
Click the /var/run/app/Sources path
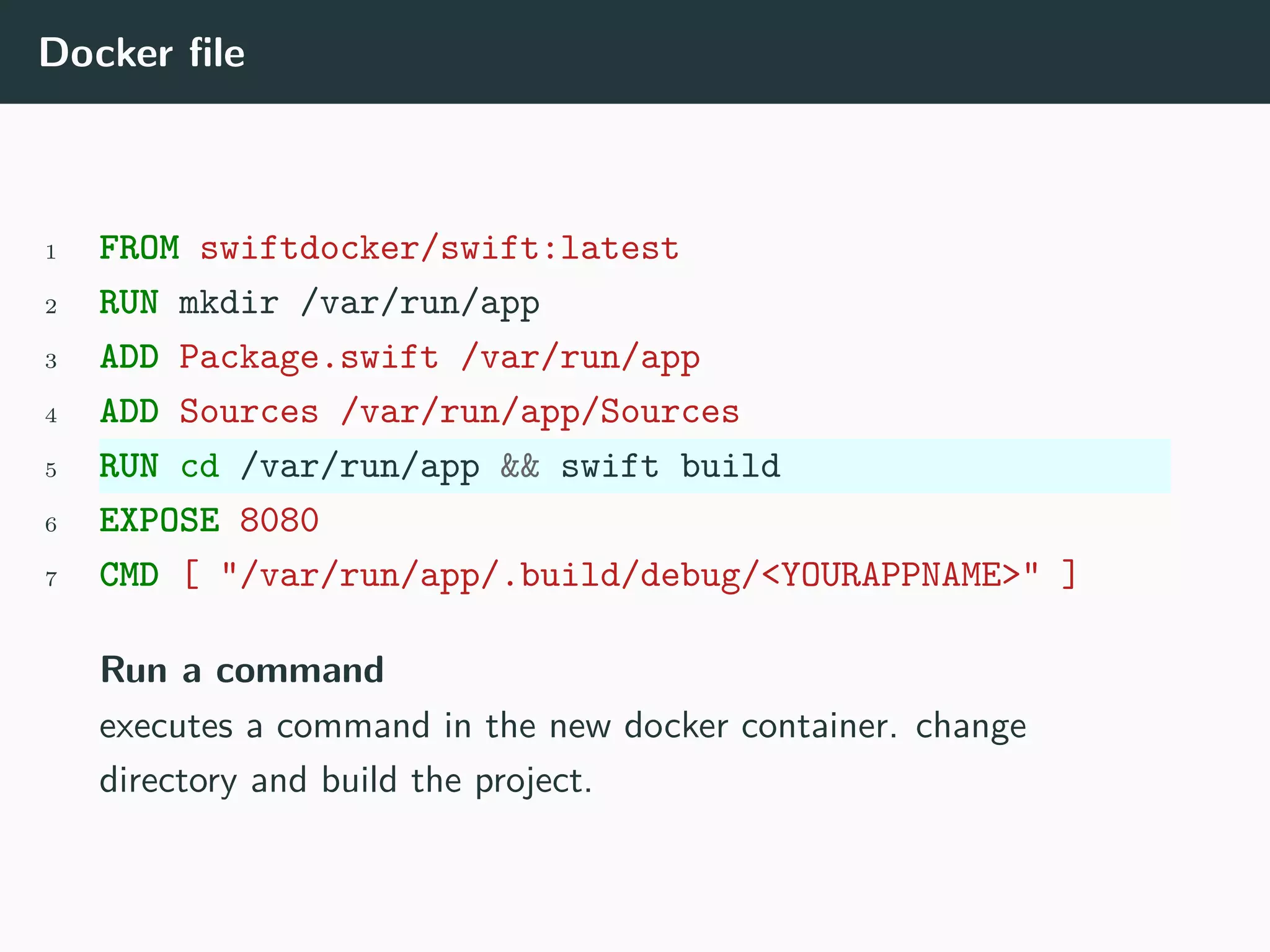point(540,412)
